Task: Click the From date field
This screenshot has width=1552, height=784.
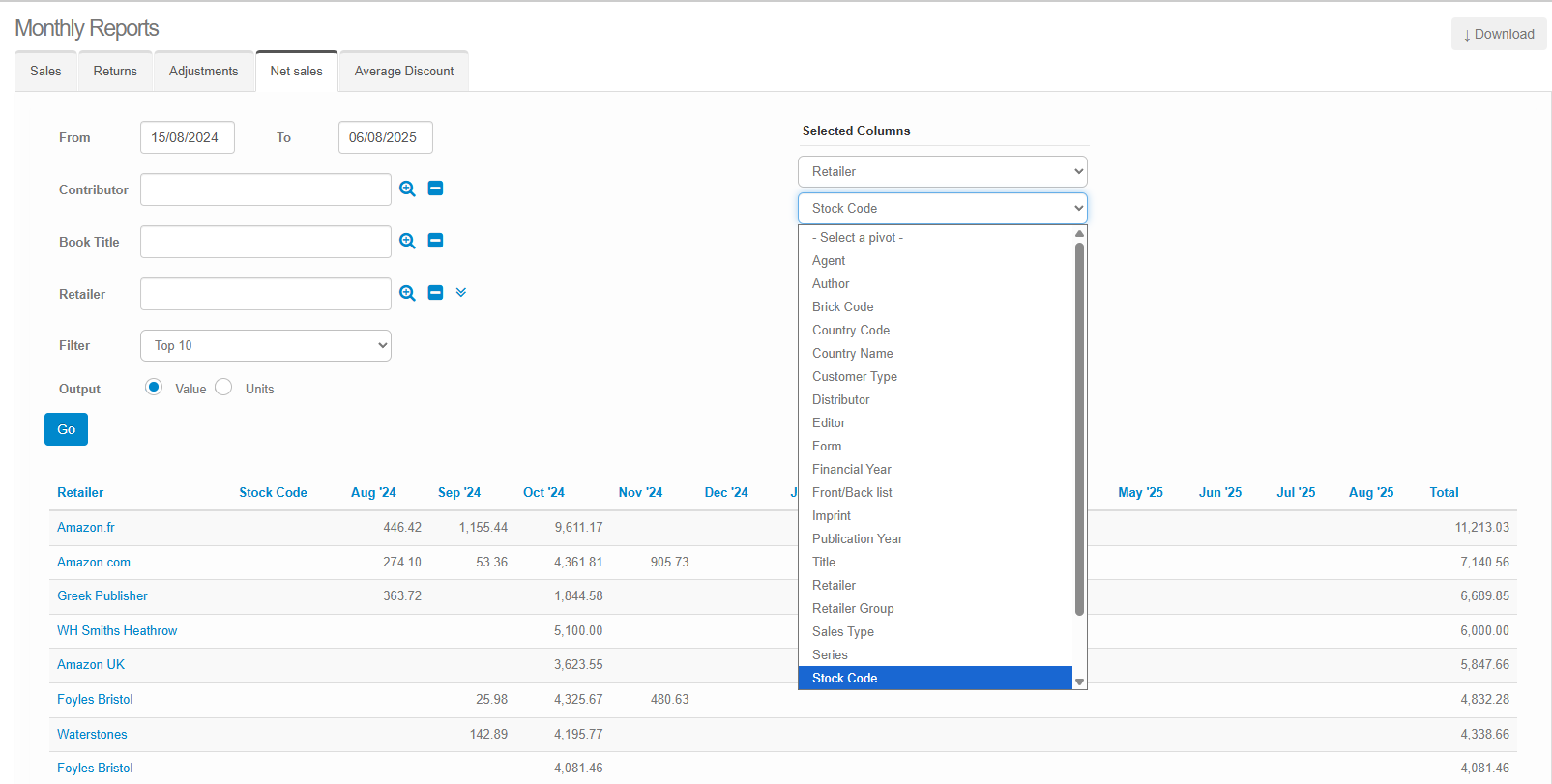Action: click(188, 137)
